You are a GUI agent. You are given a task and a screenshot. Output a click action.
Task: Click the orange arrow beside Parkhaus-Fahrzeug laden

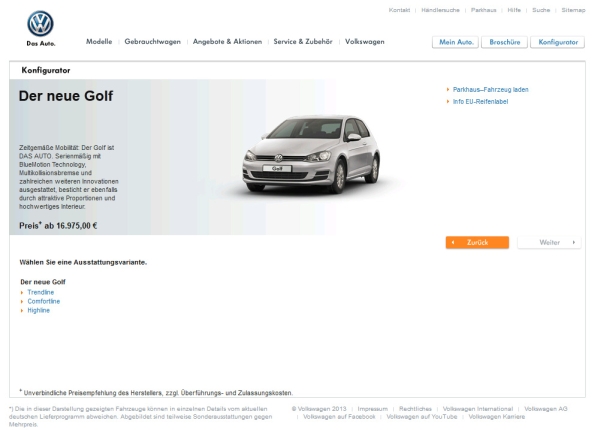[x=448, y=90]
